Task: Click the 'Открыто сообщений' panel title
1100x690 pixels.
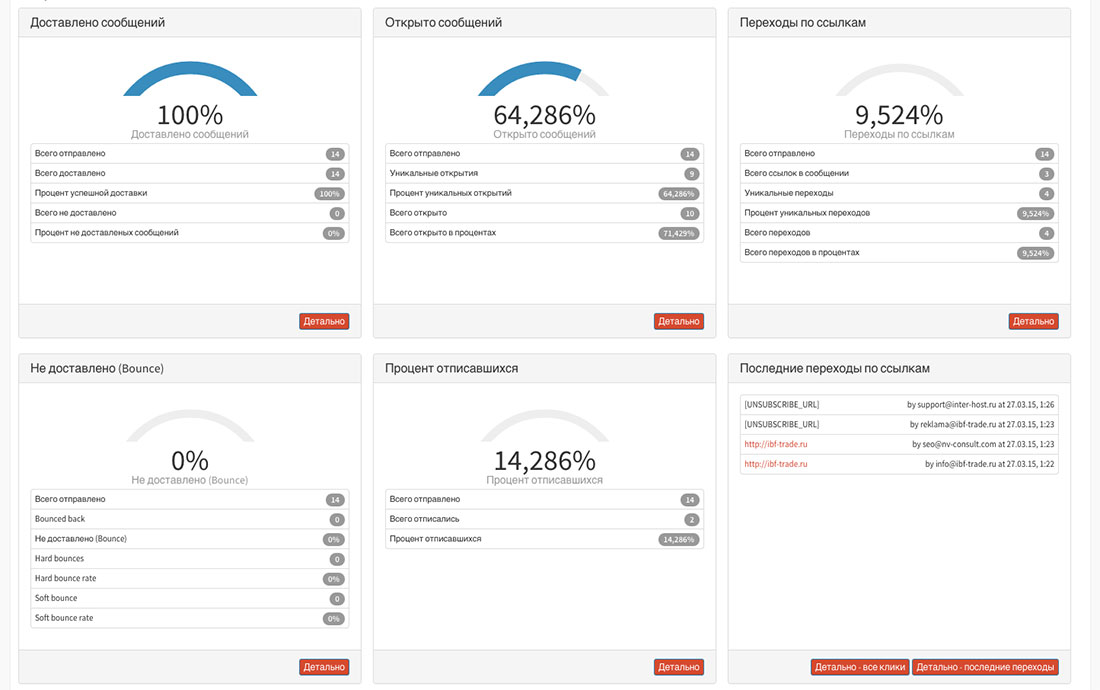Action: 443,22
